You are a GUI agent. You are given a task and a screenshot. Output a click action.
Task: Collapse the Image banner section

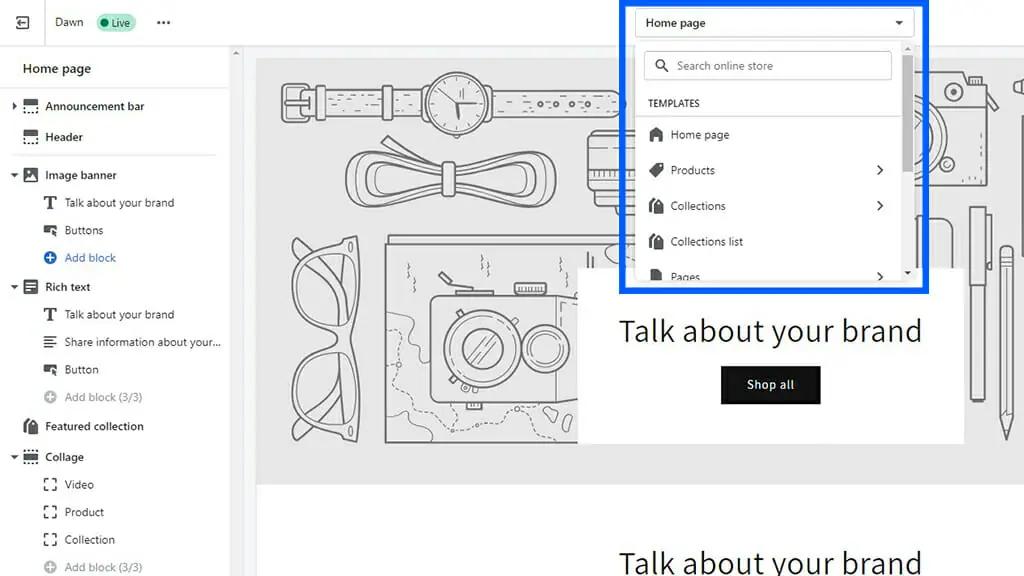click(14, 175)
